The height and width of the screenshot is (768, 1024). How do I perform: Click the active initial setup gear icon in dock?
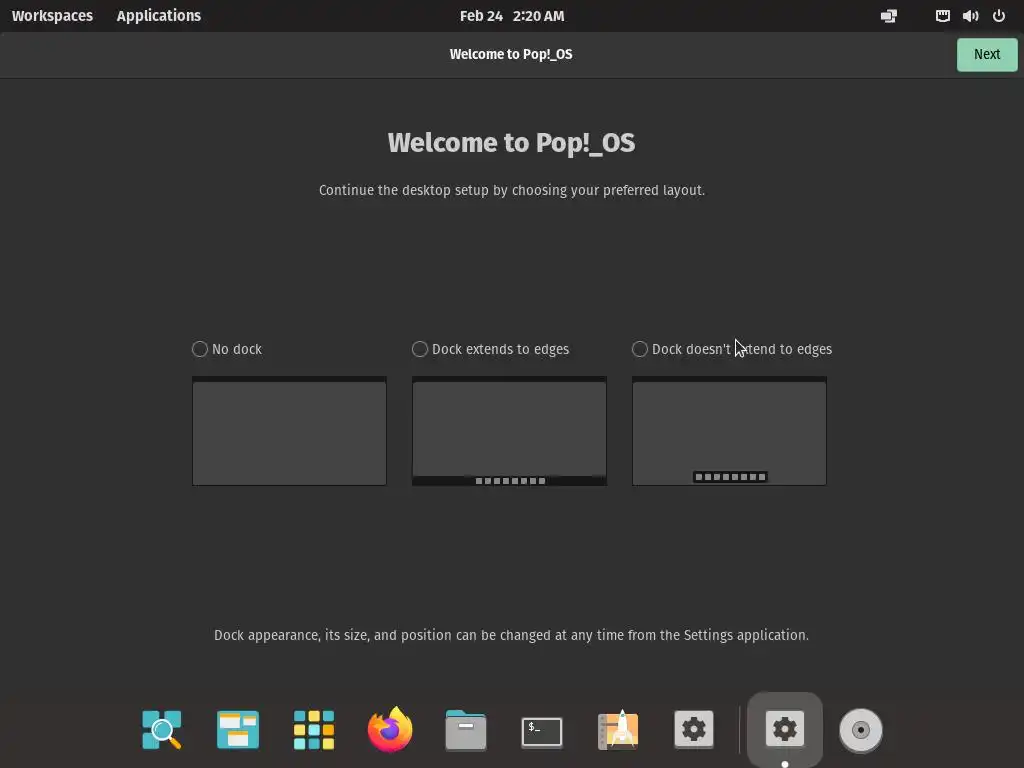[784, 729]
